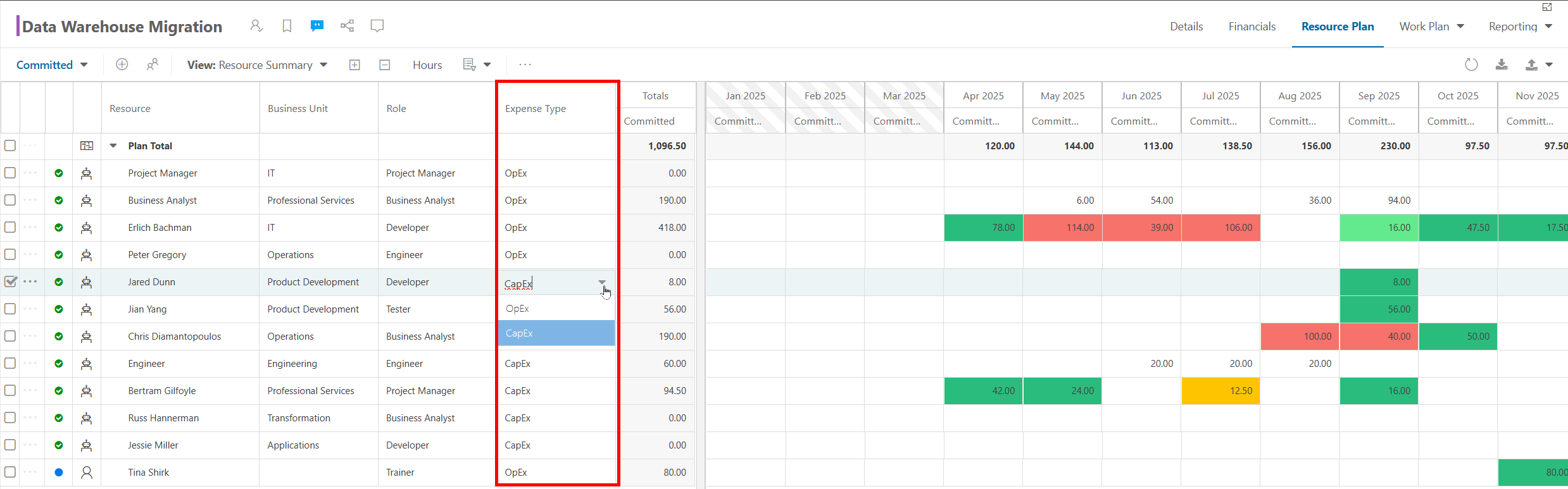Expand the Reporting menu arrow
This screenshot has width=1568, height=489.
click(x=1548, y=26)
